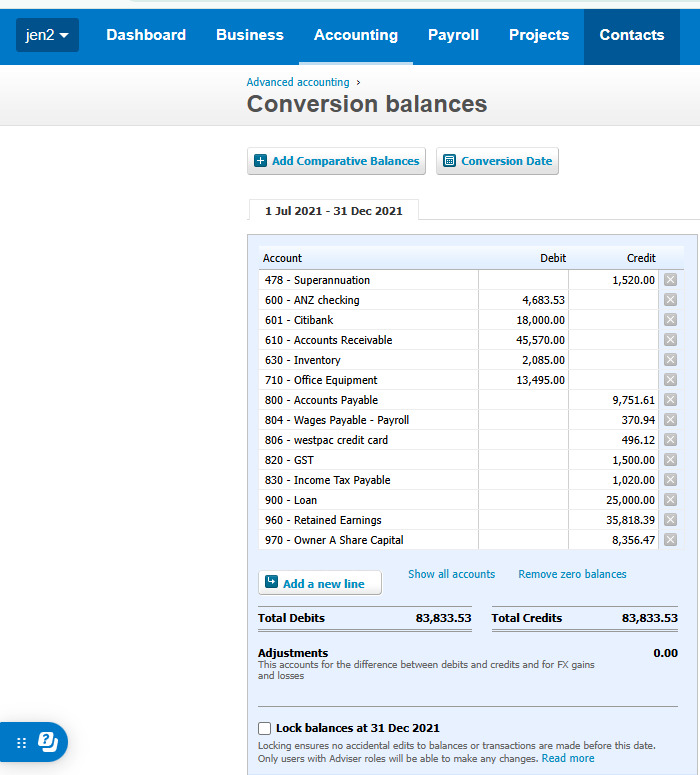Remove the 600 ANZ checking row
Image resolution: width=700 pixels, height=775 pixels.
tap(670, 300)
